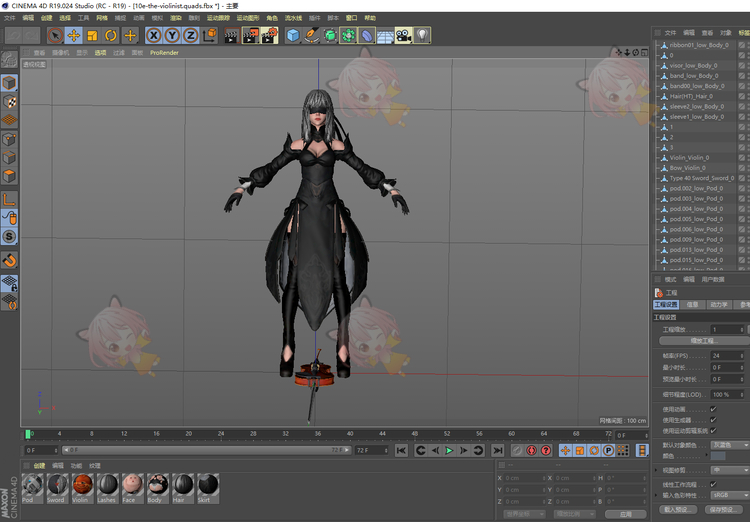Click the 缩放工程 button
This screenshot has width=750, height=522.
(x=705, y=341)
